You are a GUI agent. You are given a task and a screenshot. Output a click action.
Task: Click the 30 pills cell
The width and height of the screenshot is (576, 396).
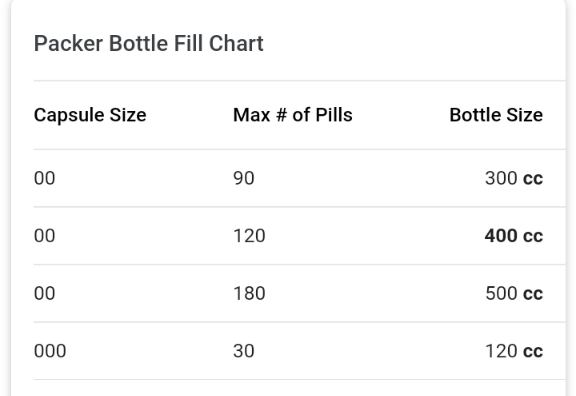244,351
